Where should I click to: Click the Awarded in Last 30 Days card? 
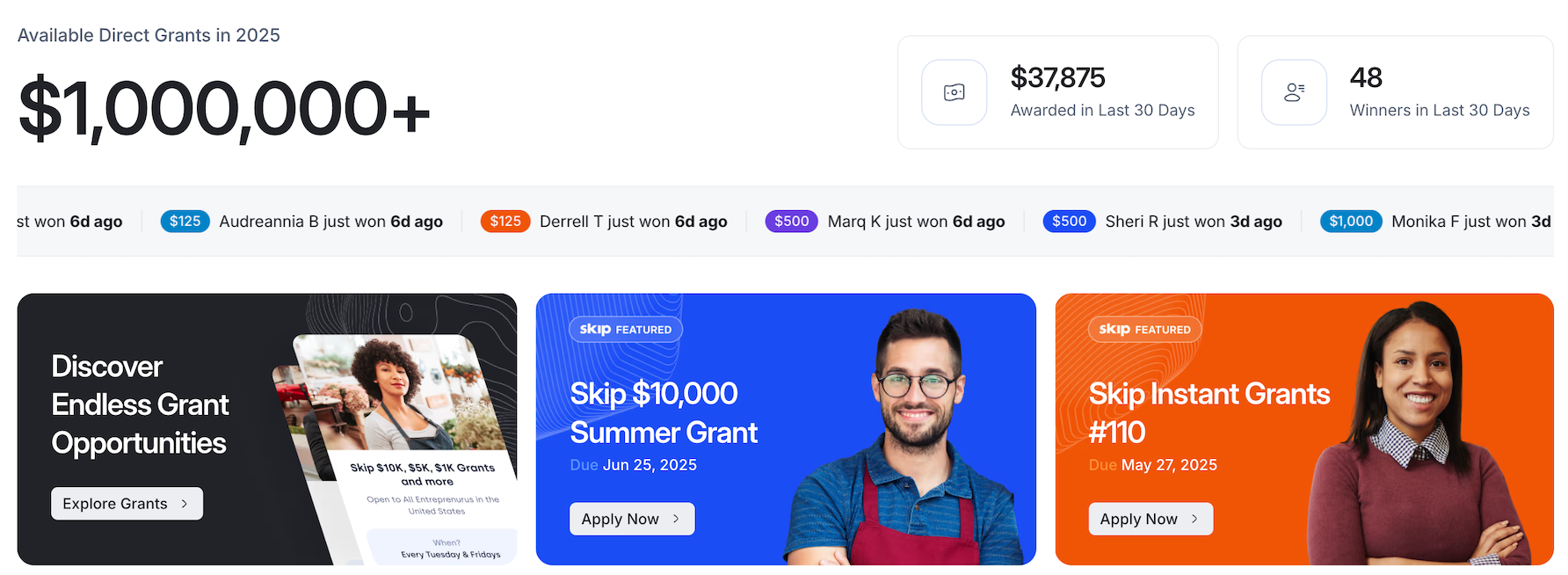(1057, 92)
